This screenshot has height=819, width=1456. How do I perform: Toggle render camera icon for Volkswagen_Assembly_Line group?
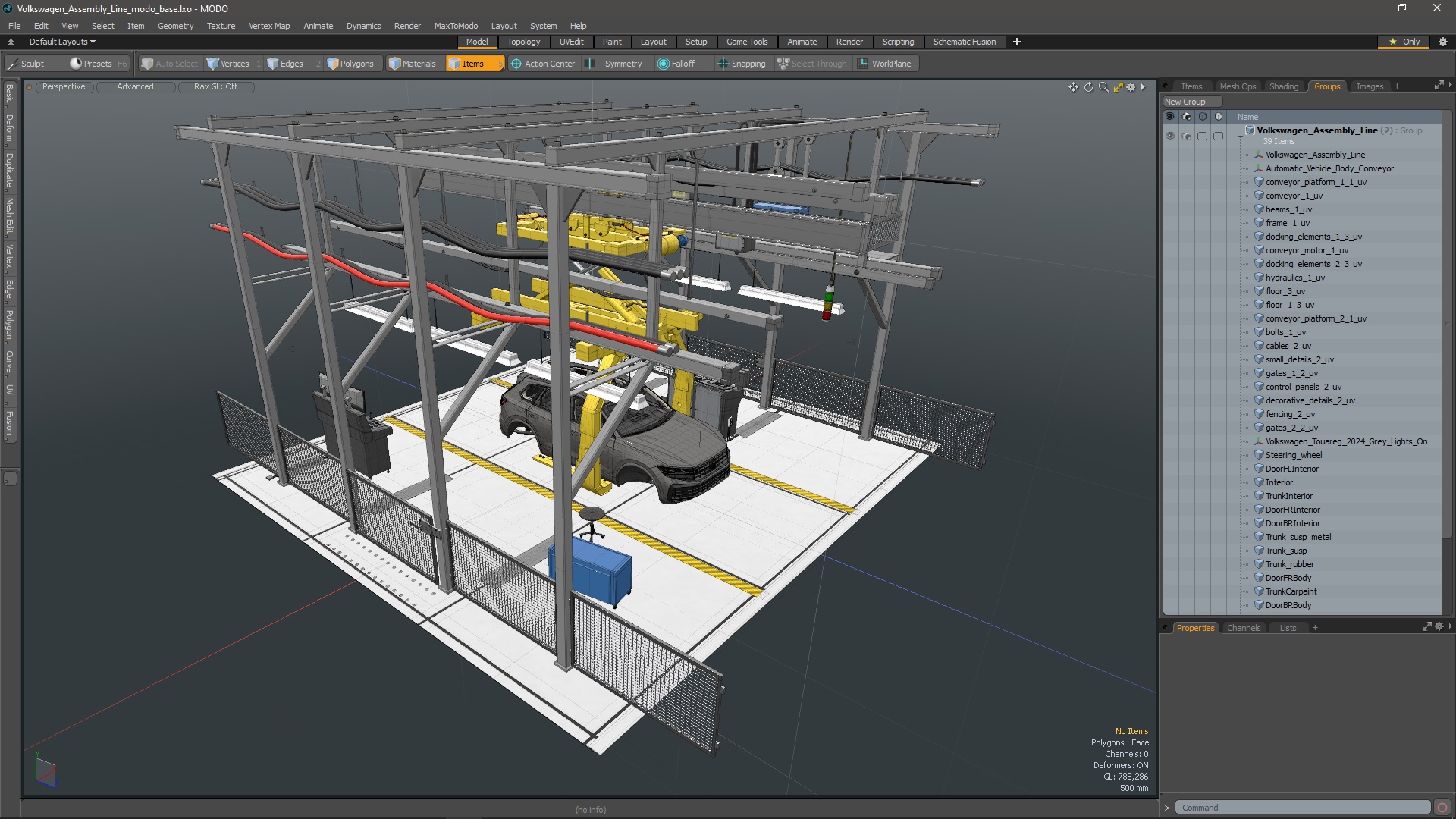click(x=1187, y=136)
